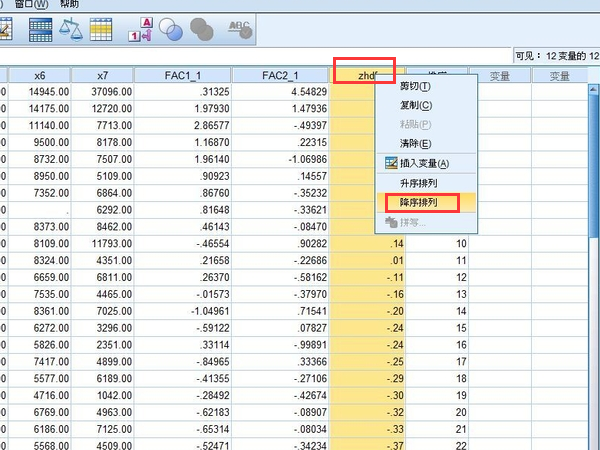Viewport: 600px width, 450px height.
Task: Click the ABC spell check icon
Action: point(240,29)
